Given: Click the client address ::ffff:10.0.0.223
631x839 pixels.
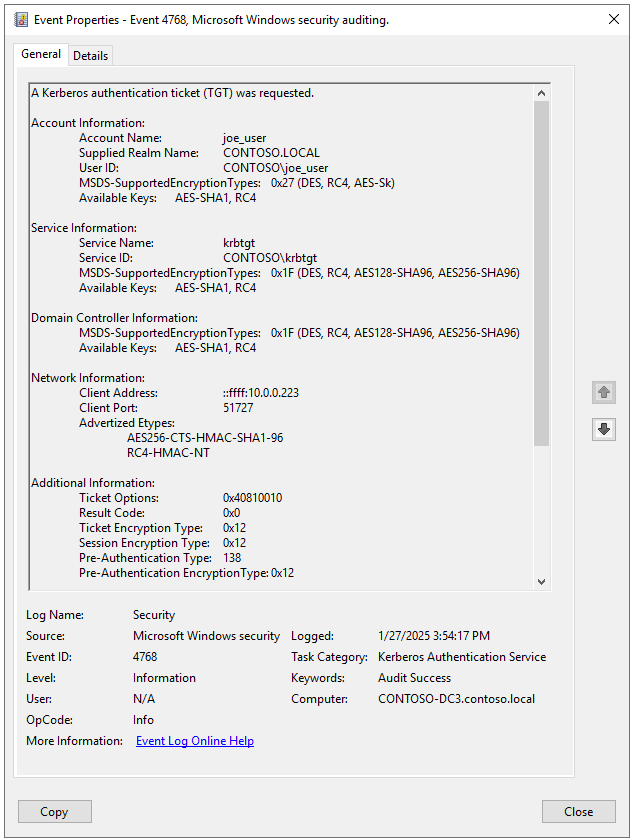Looking at the screenshot, I should coord(261,393).
